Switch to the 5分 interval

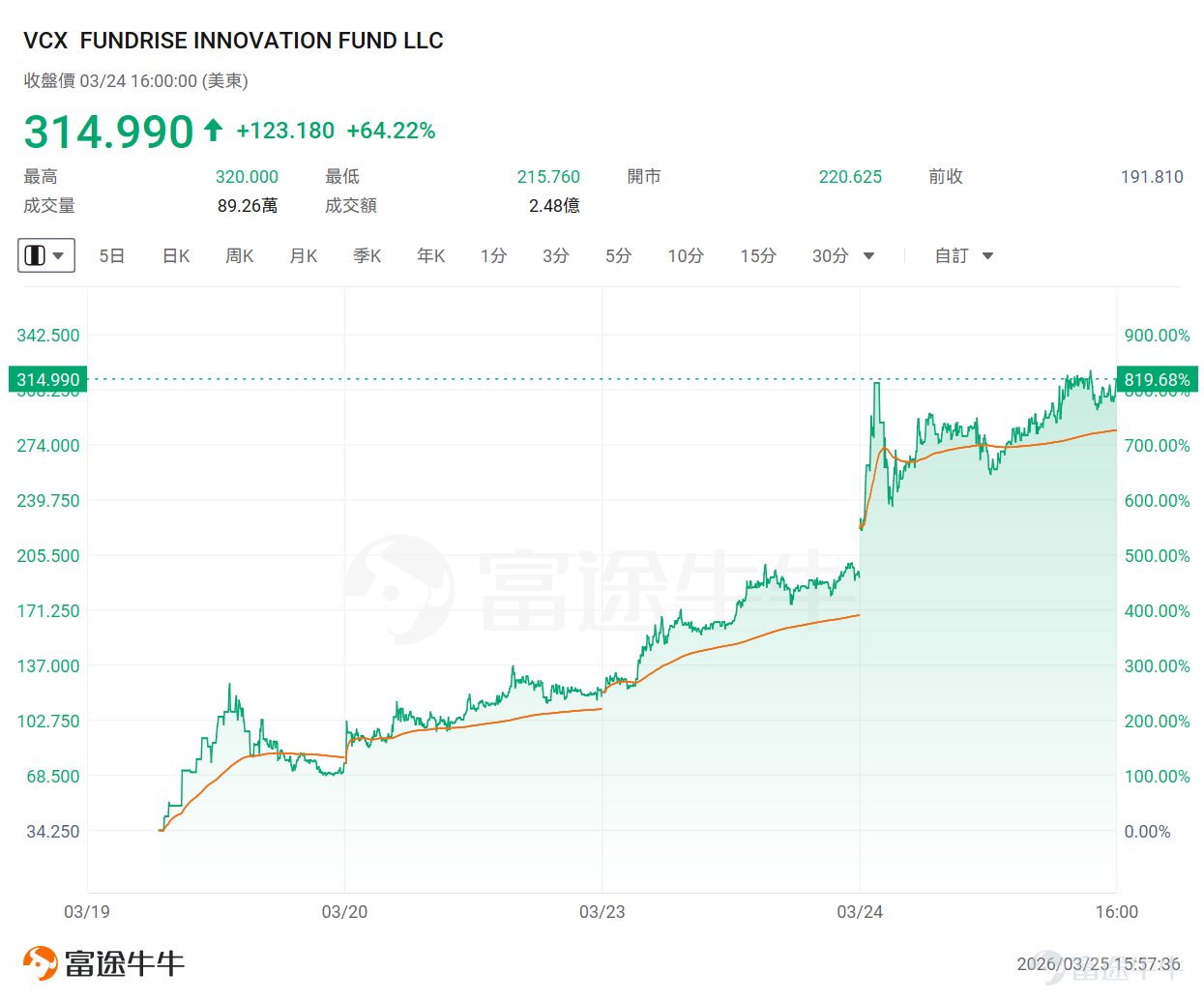pos(618,255)
